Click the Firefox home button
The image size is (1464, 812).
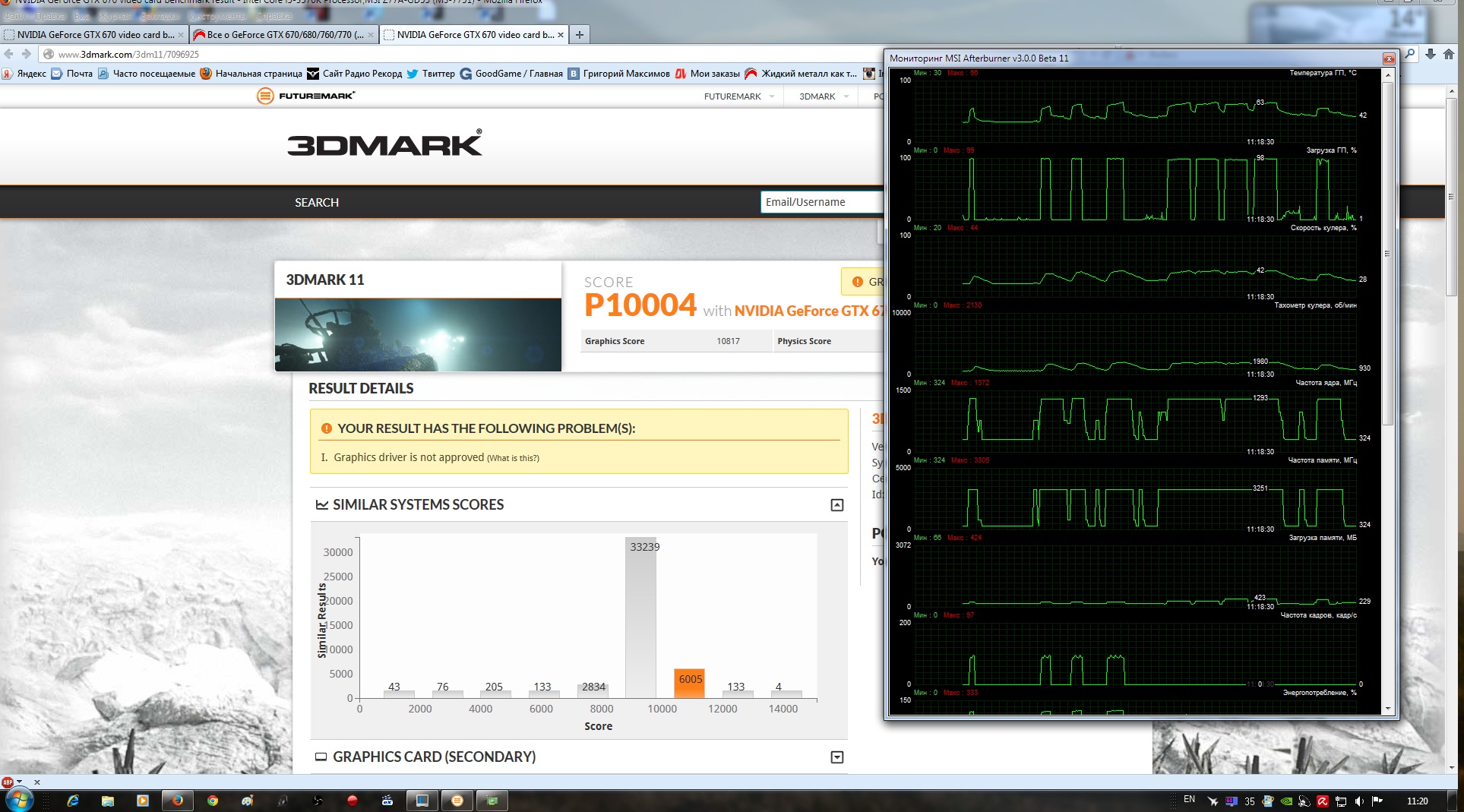(x=1449, y=54)
